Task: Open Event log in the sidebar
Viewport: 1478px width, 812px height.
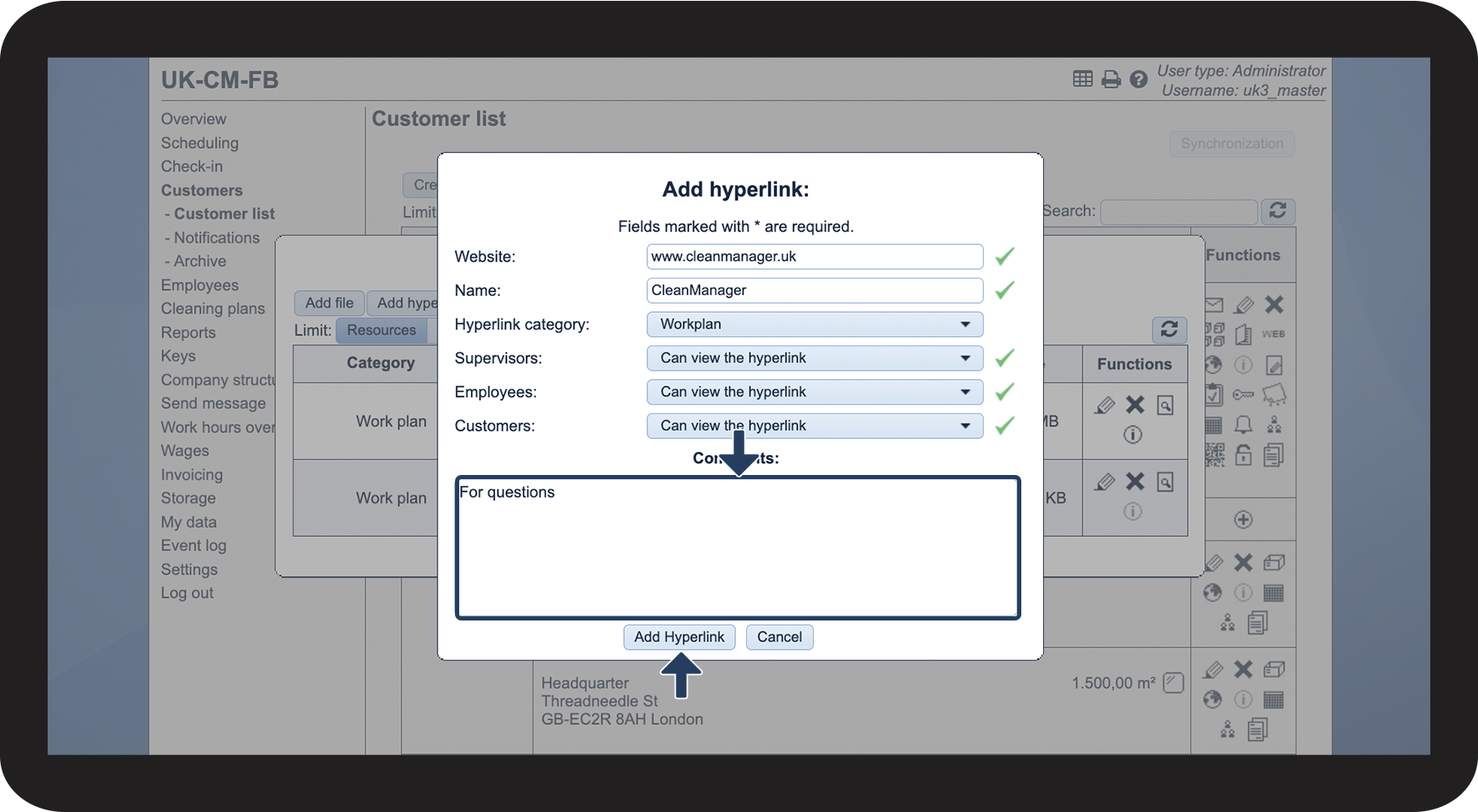Action: click(193, 545)
